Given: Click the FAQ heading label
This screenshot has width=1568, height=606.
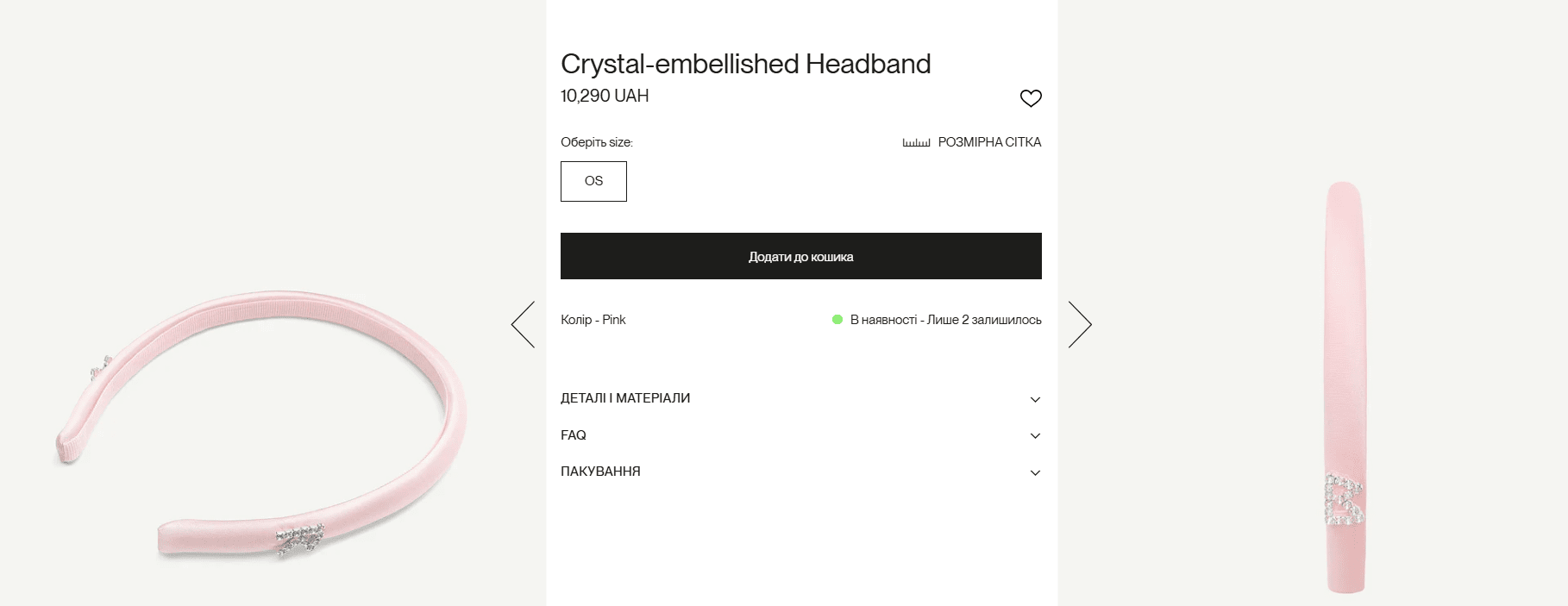Looking at the screenshot, I should (x=574, y=435).
